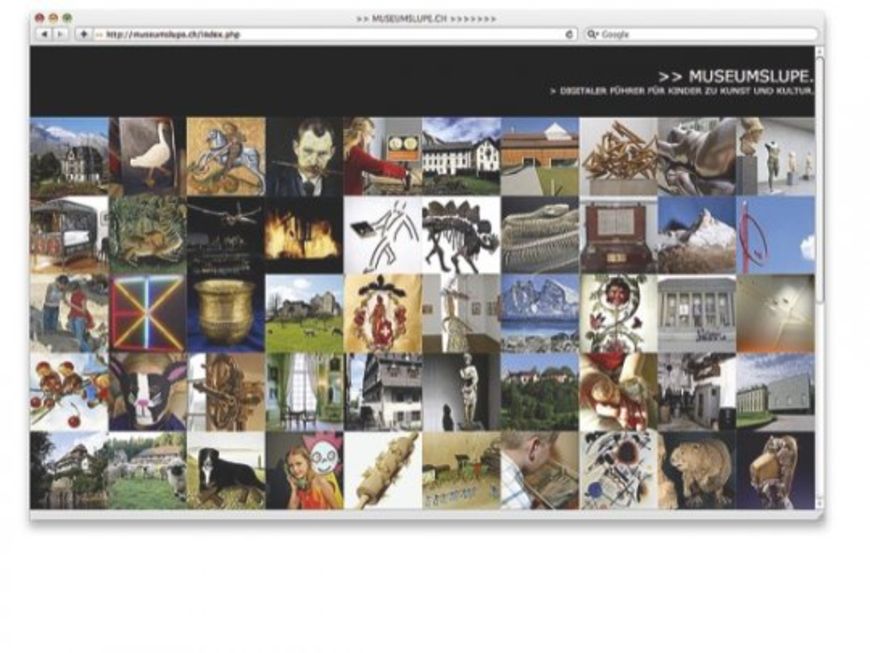Open the red ring sculpture against sky thumbnail
The height and width of the screenshot is (653, 870).
(x=776, y=235)
